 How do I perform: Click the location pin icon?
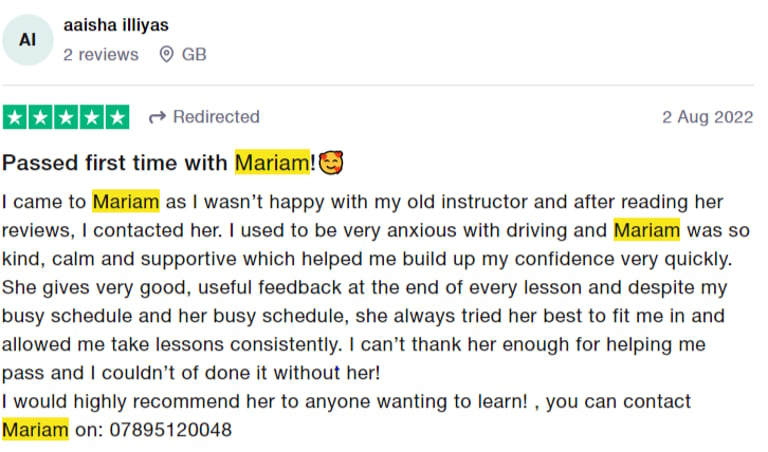coord(167,54)
